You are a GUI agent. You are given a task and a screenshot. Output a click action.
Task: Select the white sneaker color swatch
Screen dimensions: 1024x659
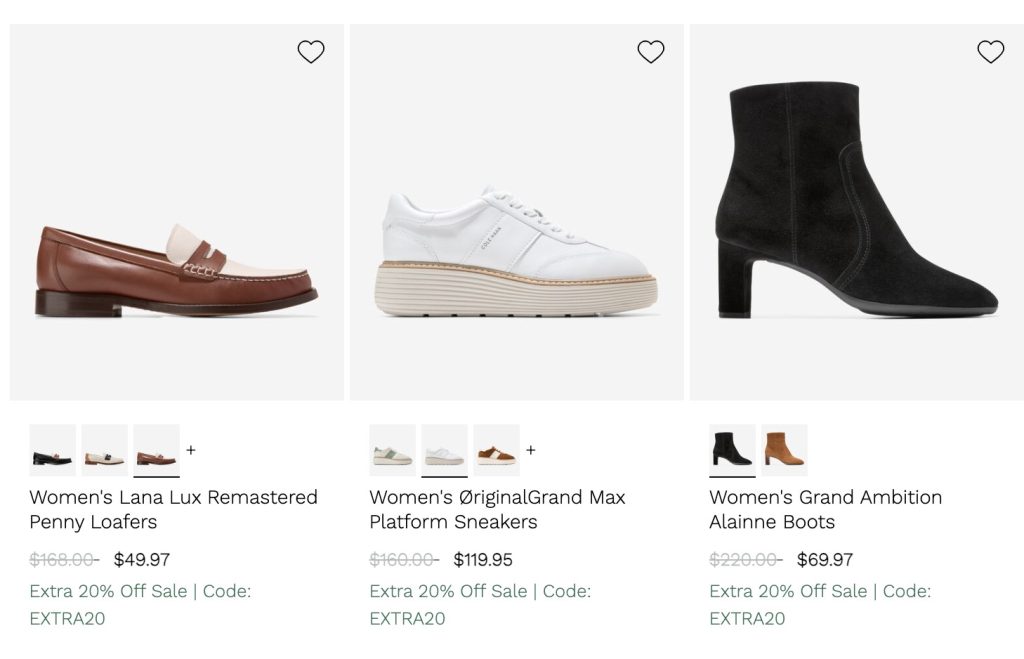coord(444,450)
